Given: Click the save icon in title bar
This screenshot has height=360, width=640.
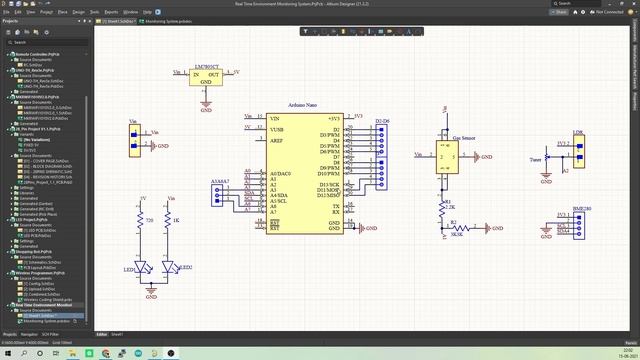Looking at the screenshot, I should tap(11, 4).
